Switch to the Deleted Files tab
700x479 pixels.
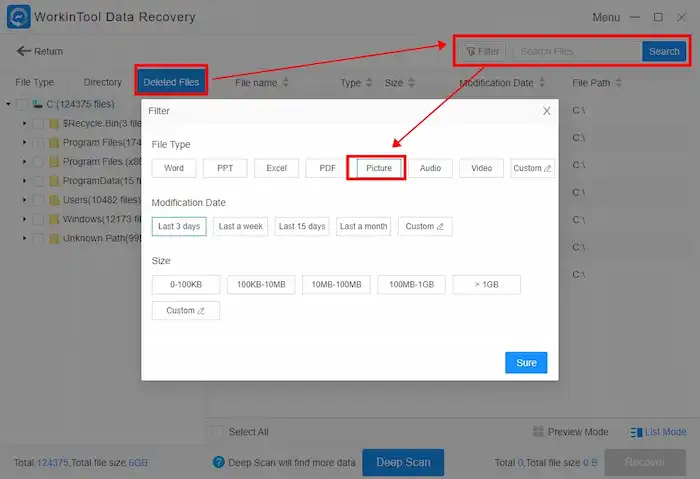click(x=171, y=82)
